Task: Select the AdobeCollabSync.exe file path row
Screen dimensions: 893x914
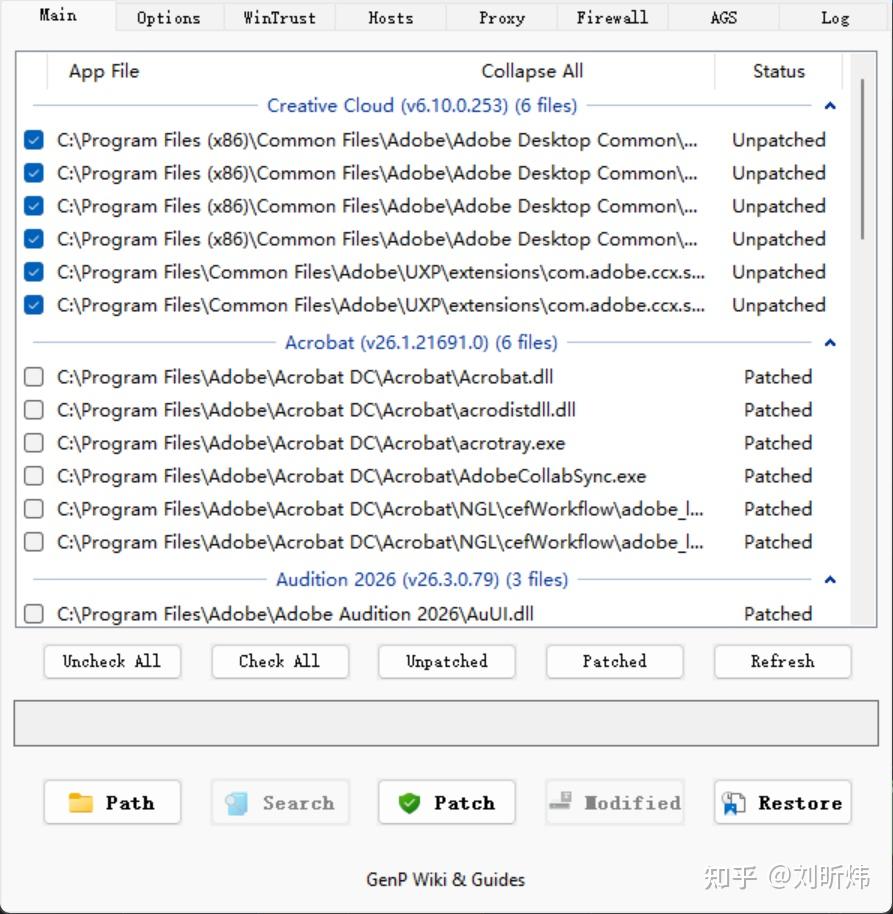Action: coord(351,476)
